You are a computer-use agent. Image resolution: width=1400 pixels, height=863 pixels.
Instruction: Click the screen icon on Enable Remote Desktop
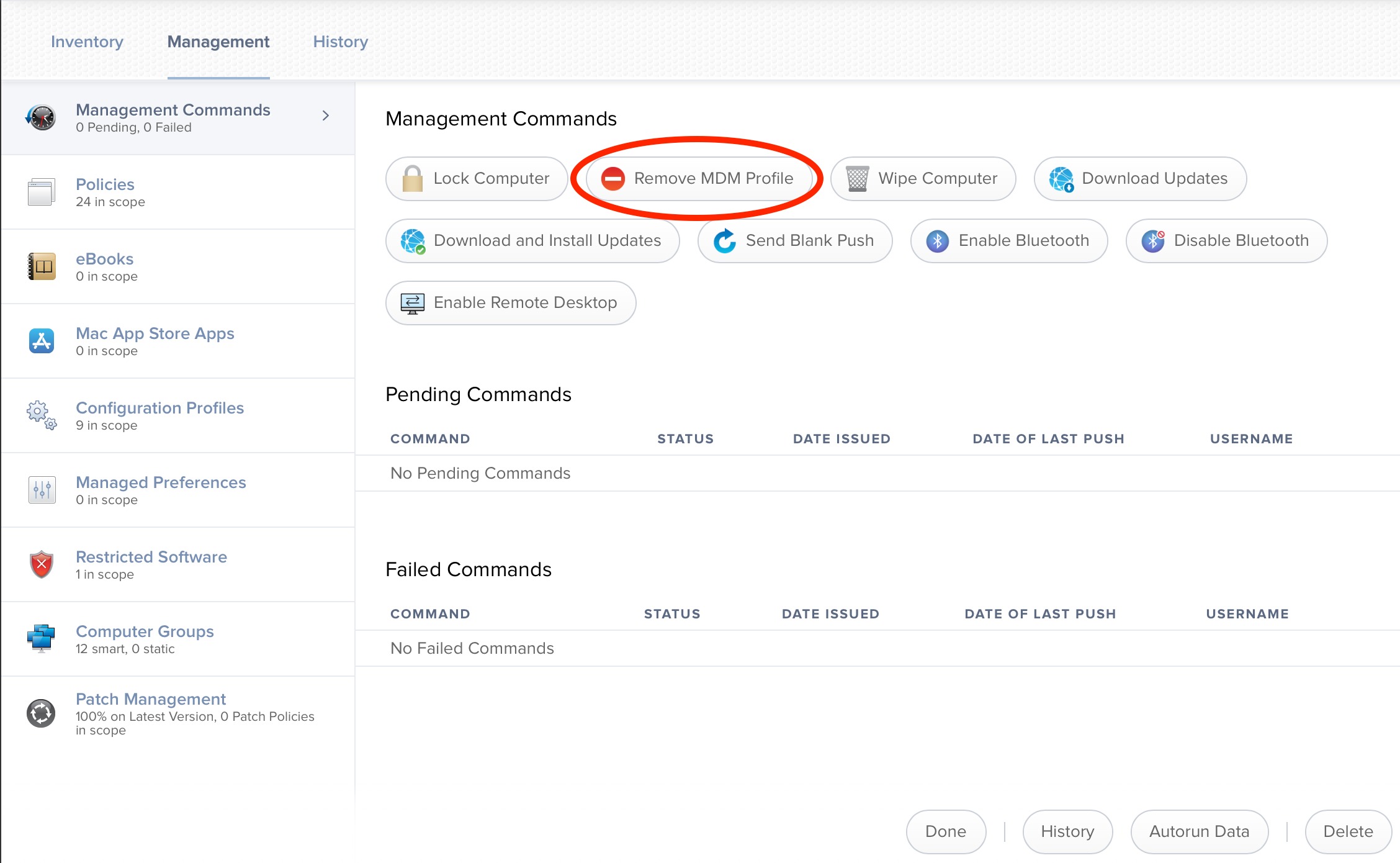click(413, 303)
